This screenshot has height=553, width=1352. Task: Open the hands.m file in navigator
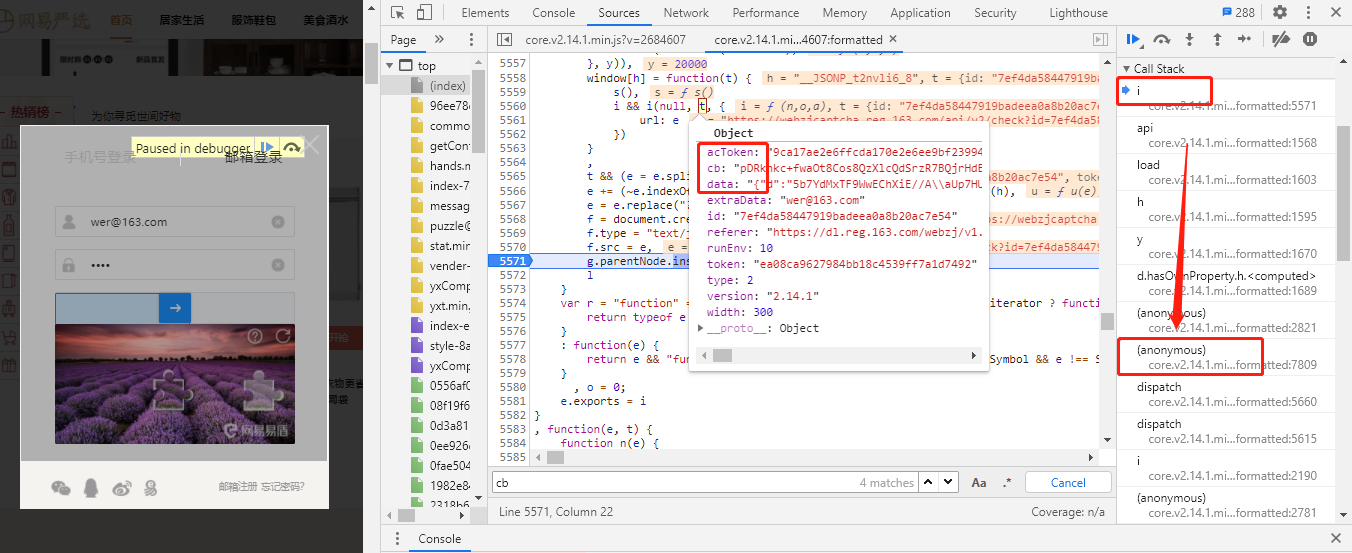[449, 166]
